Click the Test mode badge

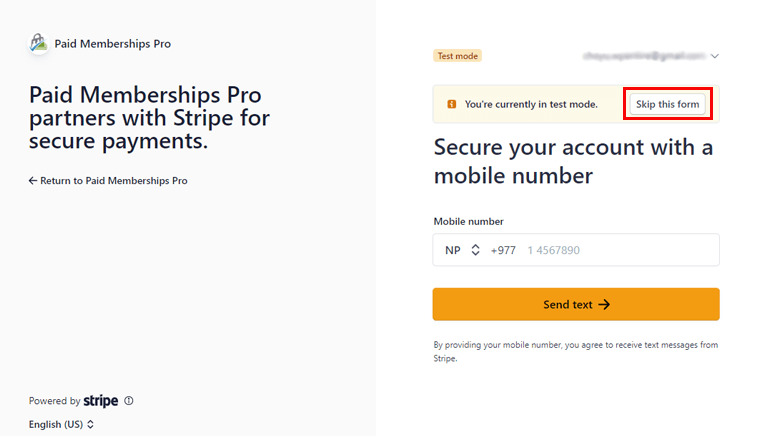click(x=457, y=56)
